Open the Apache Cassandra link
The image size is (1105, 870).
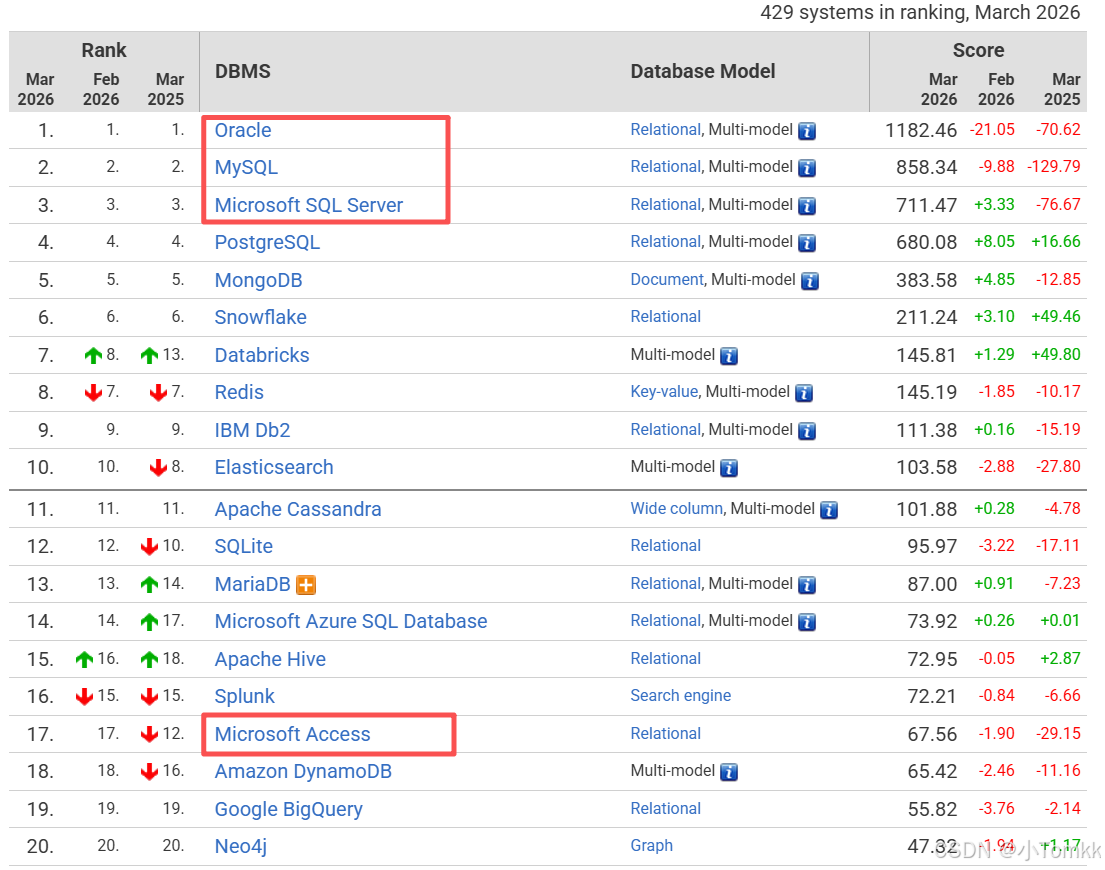(298, 509)
